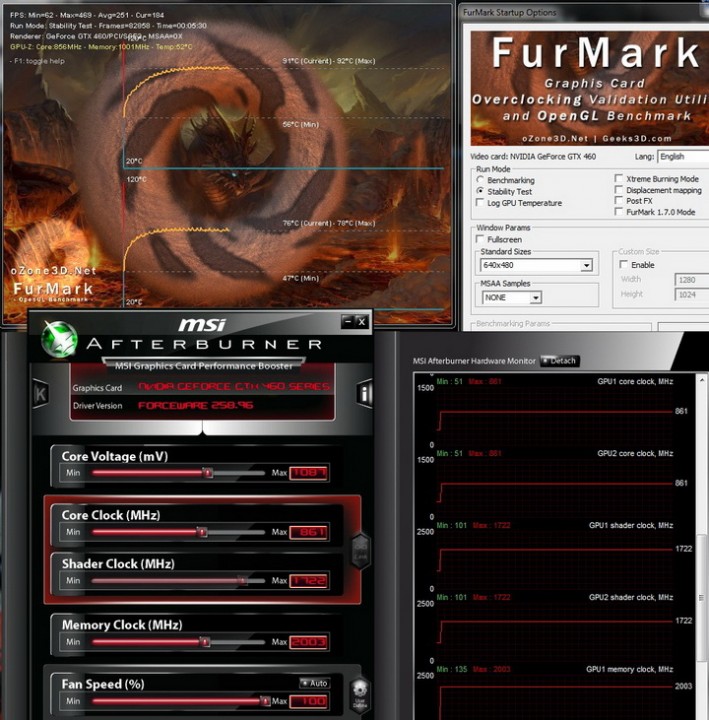
Task: Click the GPU2 shader clock graph
Action: click(x=555, y=626)
